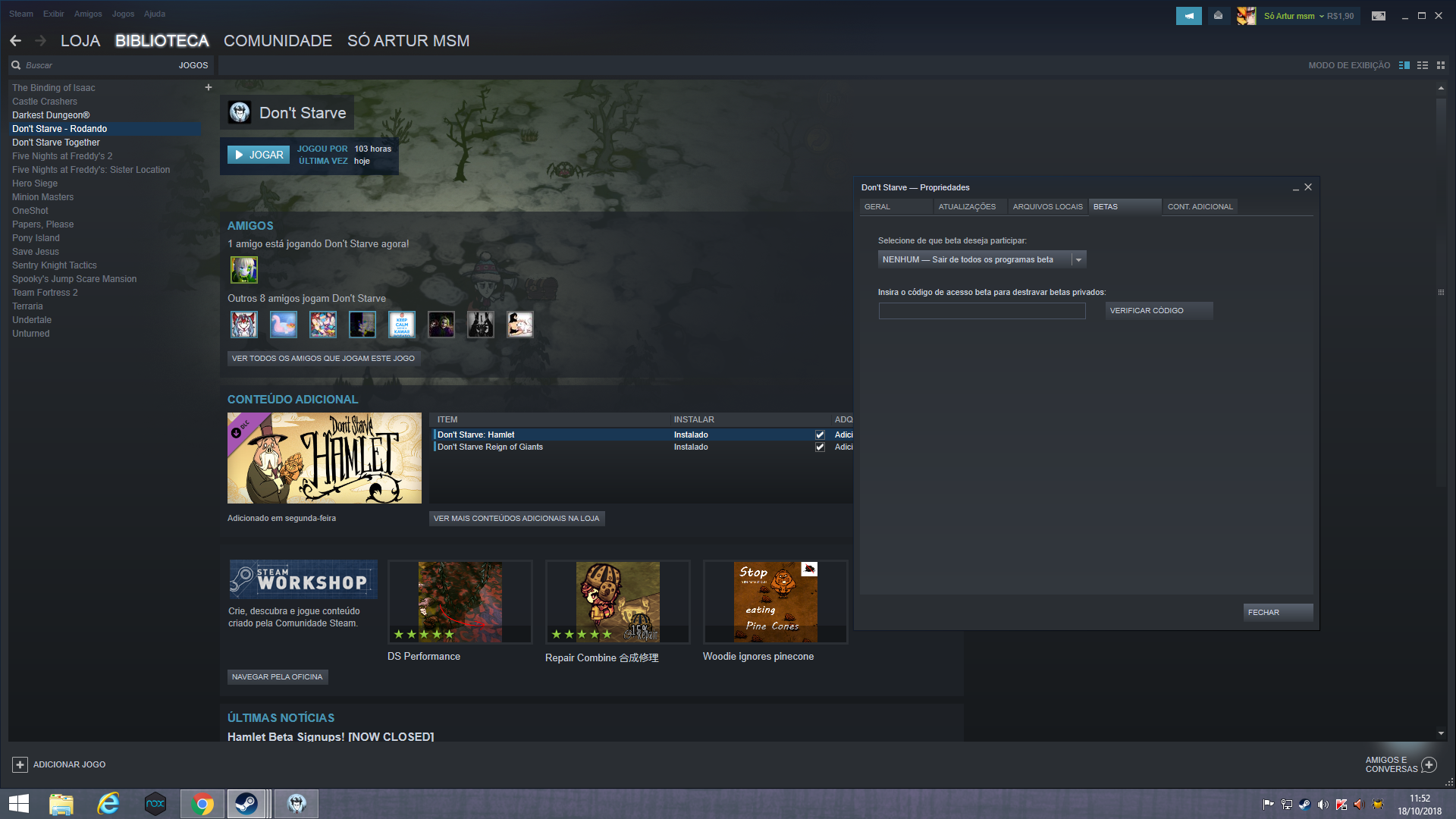Open the Exibir menu

click(53, 14)
